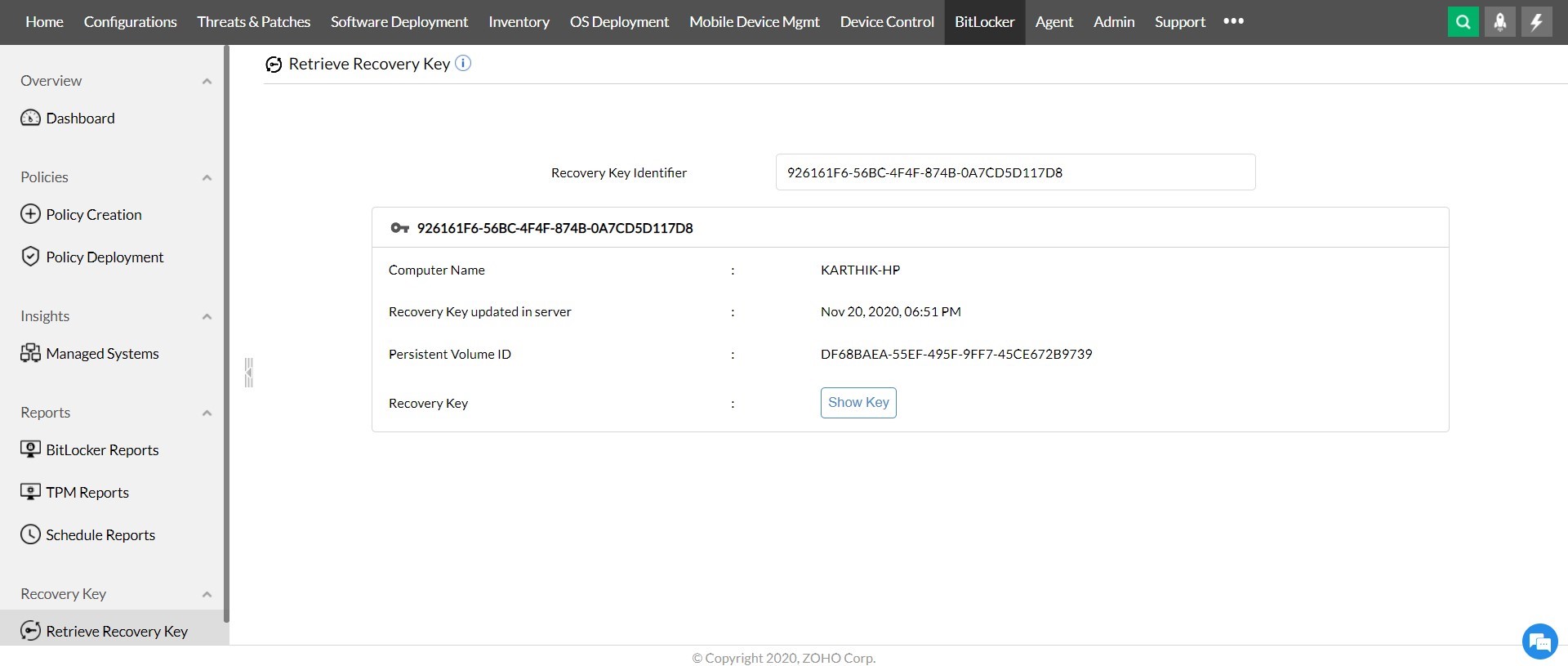Open BitLocker Reports link
This screenshot has width=1568, height=666.
102,450
